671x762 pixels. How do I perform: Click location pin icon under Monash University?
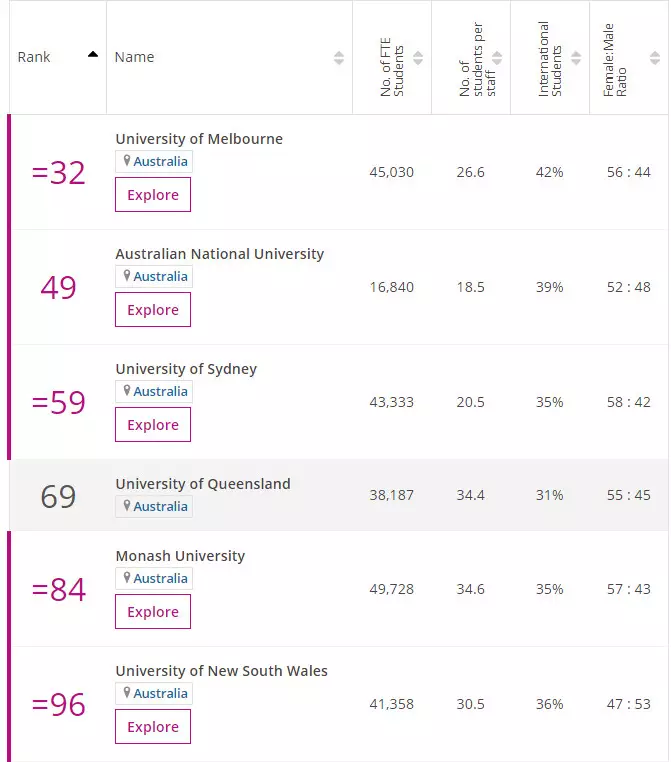tap(127, 578)
